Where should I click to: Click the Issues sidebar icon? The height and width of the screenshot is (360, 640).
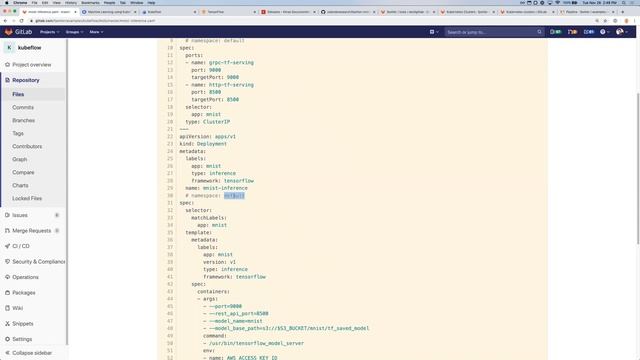(7, 215)
